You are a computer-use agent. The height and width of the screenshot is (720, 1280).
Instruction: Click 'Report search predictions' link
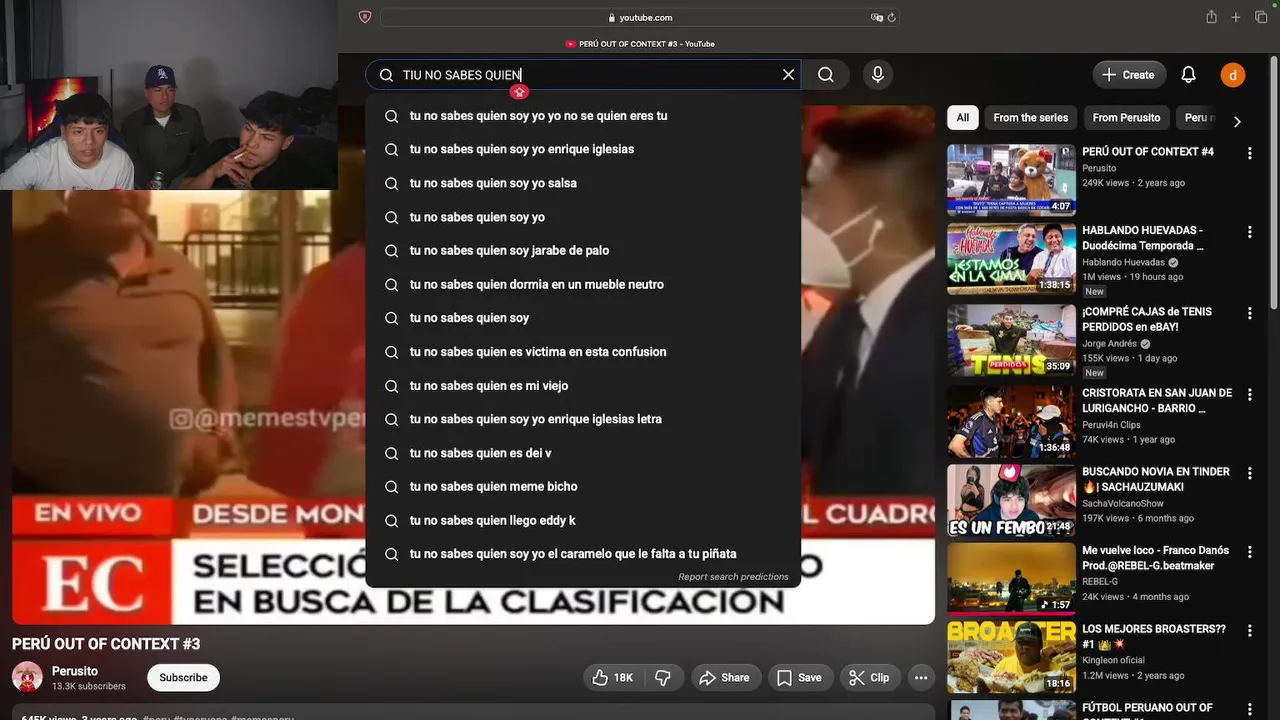(x=733, y=577)
